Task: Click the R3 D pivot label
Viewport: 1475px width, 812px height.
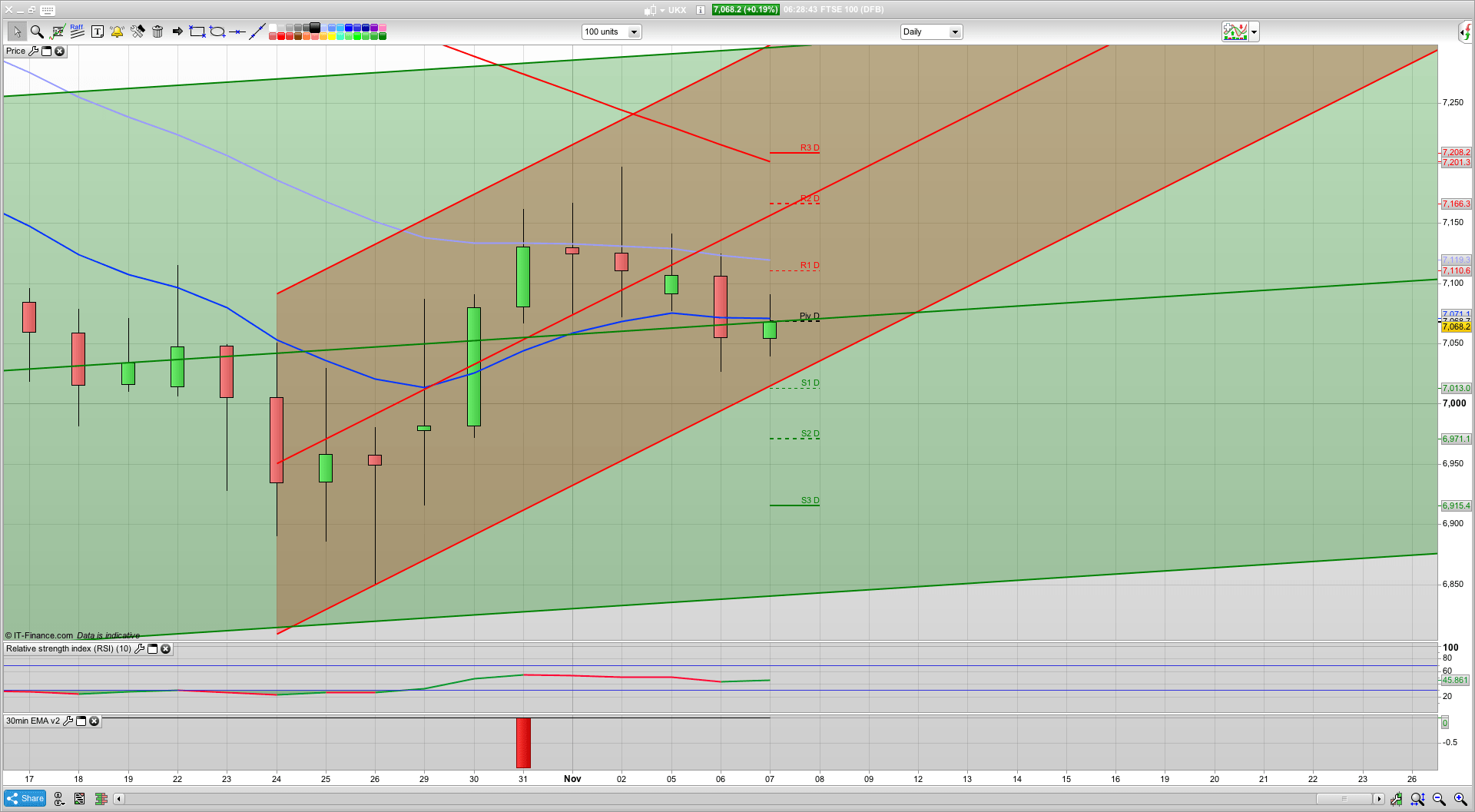Action: [x=810, y=147]
